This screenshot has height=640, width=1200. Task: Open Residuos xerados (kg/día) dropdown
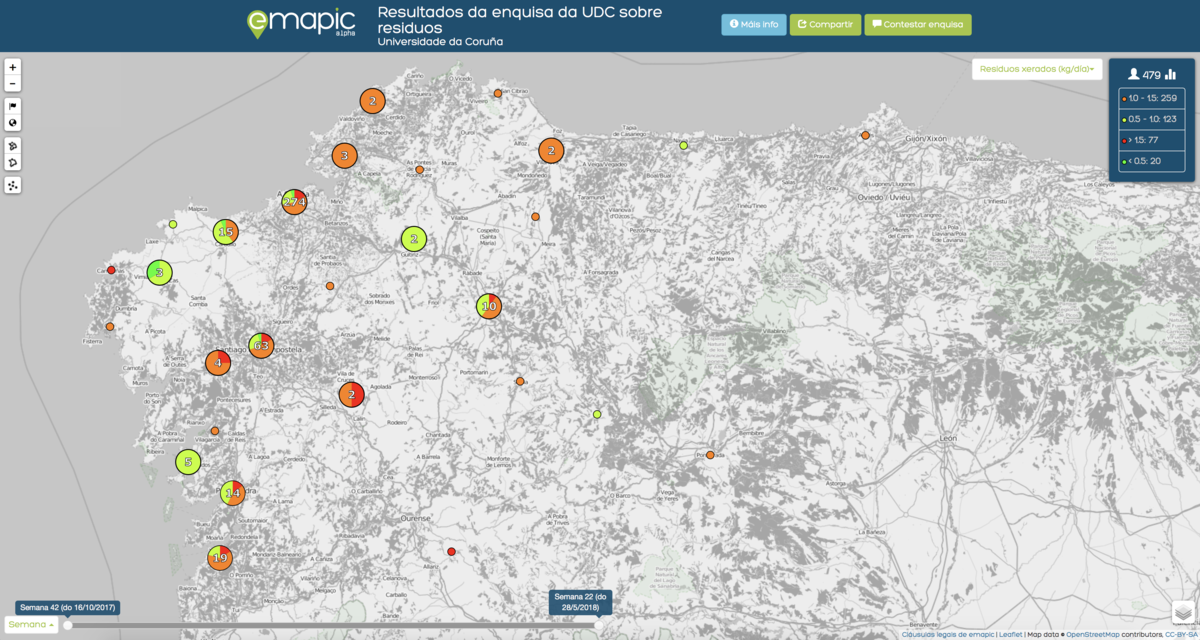point(1037,69)
